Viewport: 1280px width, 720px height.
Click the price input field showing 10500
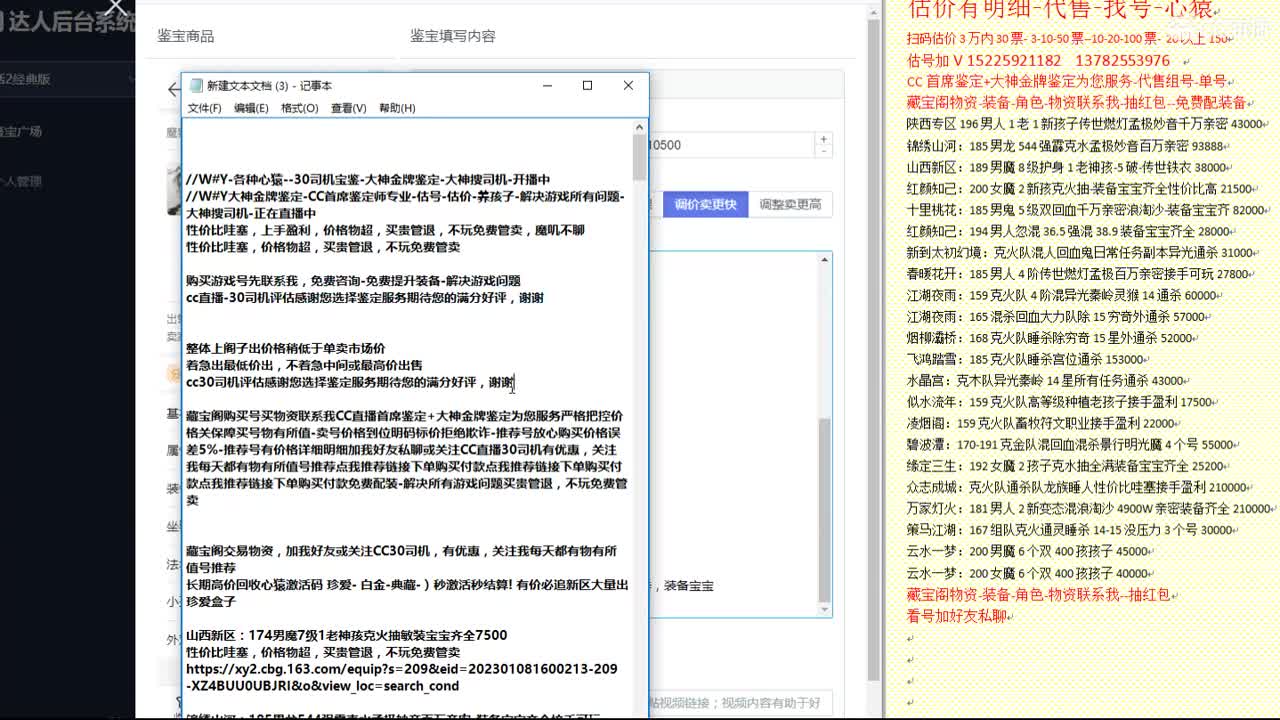pyautogui.click(x=732, y=145)
